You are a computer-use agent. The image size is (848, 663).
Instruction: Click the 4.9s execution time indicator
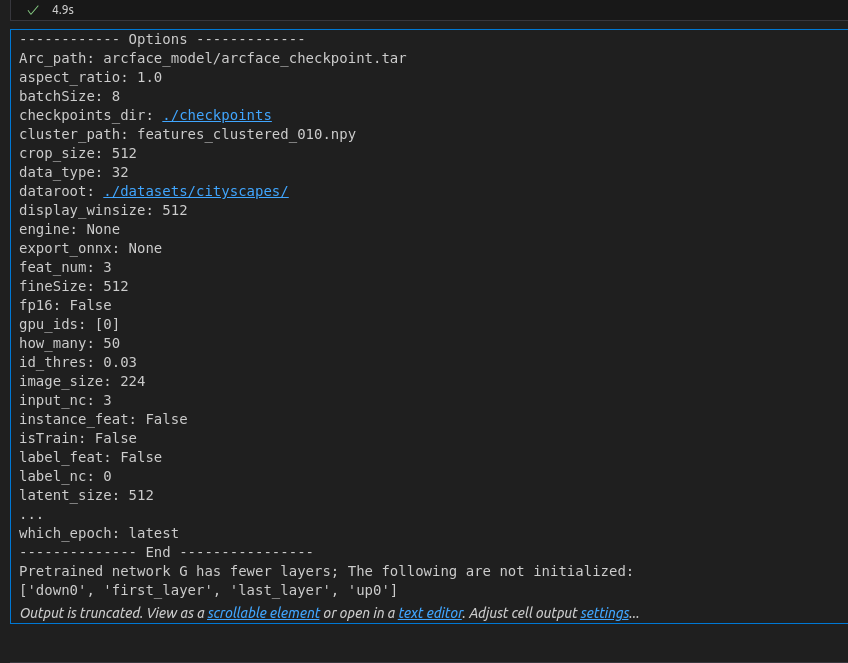click(x=62, y=9)
